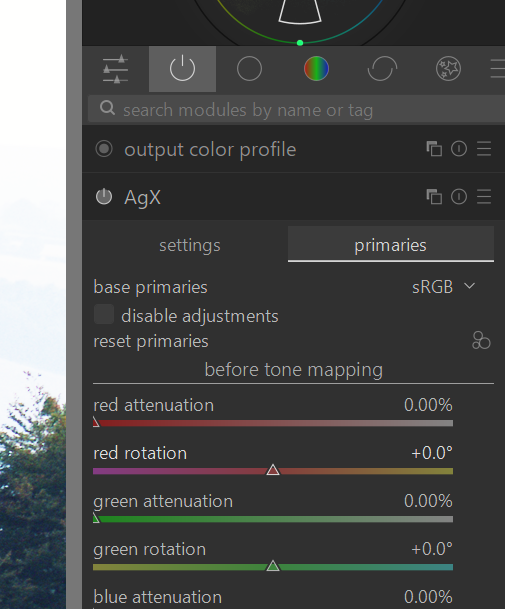505x609 pixels.
Task: Click the red rotation +0.0° value
Action: 432,453
